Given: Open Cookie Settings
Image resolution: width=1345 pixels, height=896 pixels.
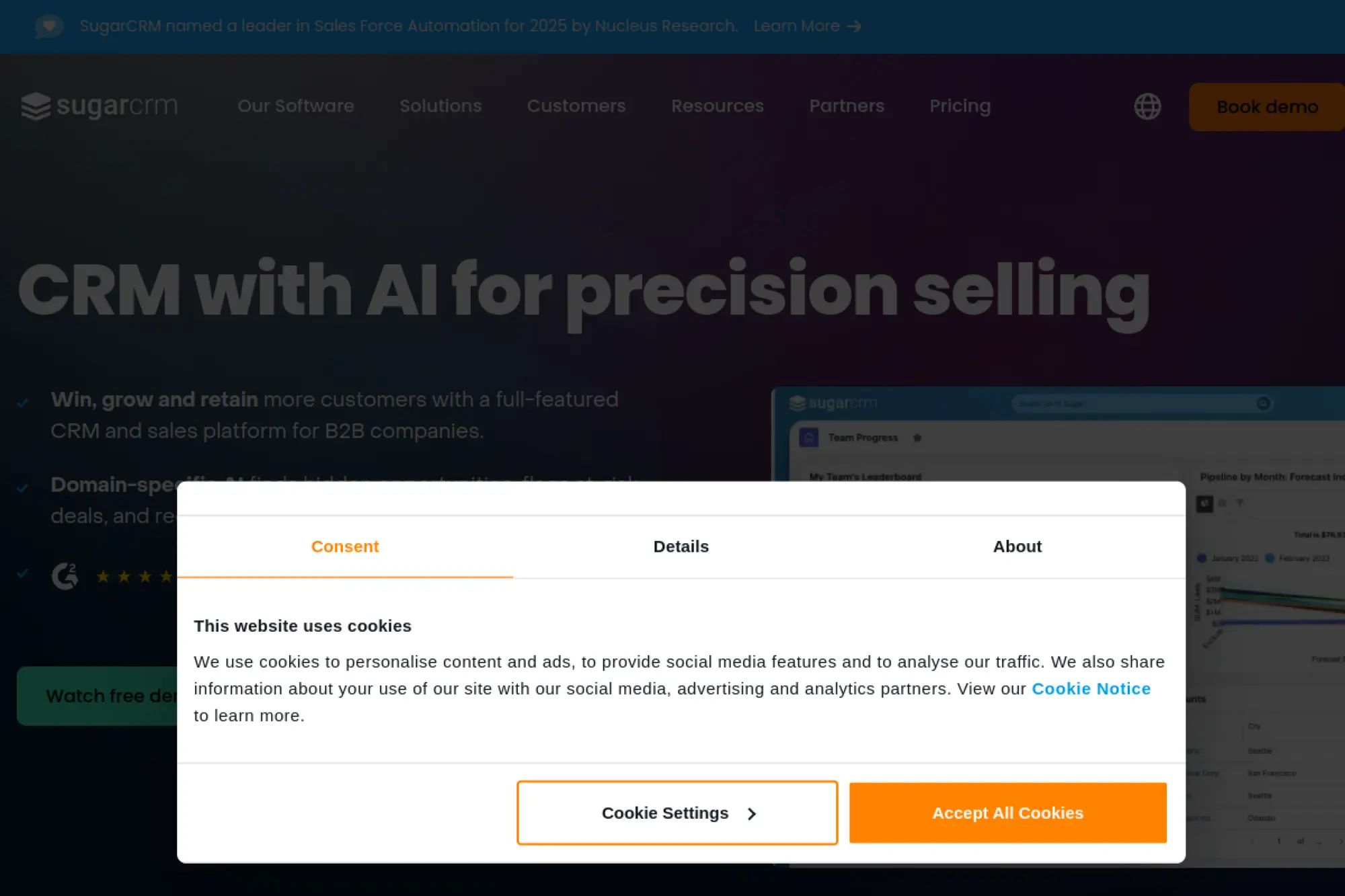Looking at the screenshot, I should coord(677,813).
